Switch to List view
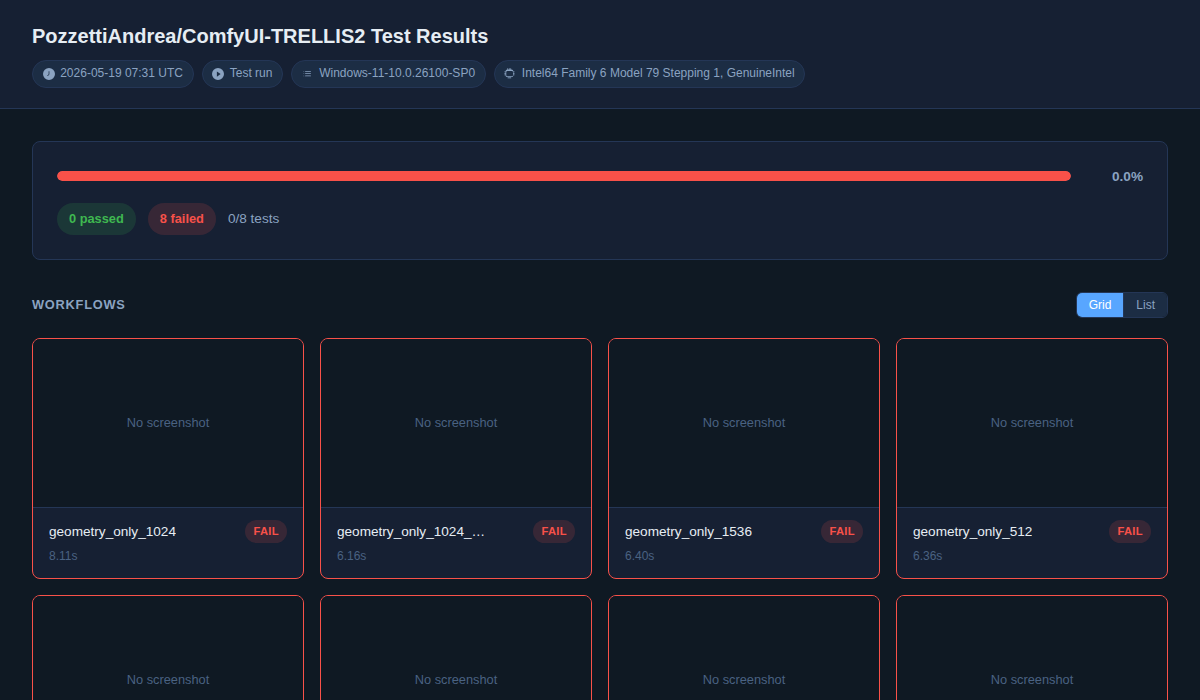 [x=1146, y=305]
